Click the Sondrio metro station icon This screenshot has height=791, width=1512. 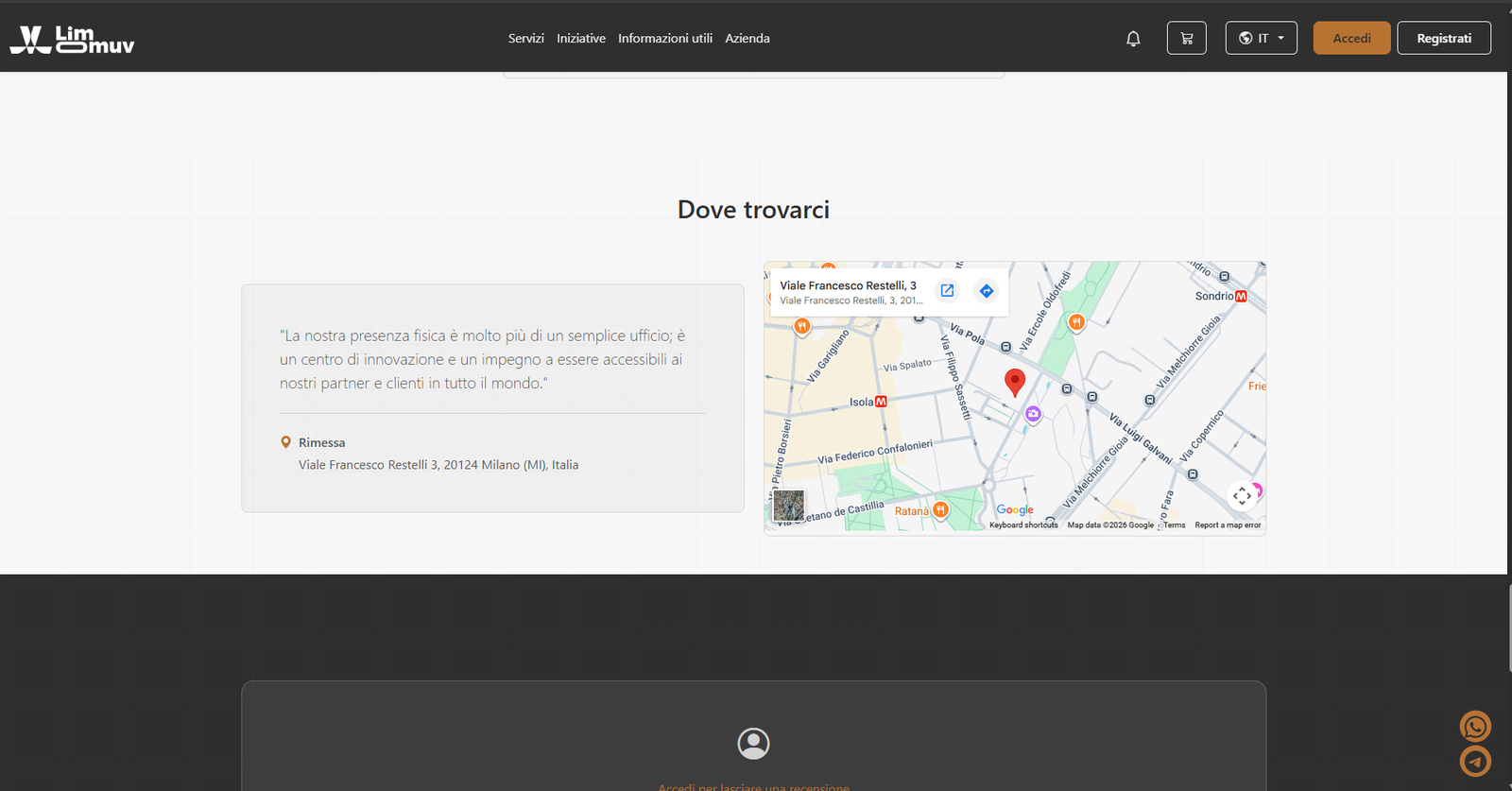pos(1241,296)
